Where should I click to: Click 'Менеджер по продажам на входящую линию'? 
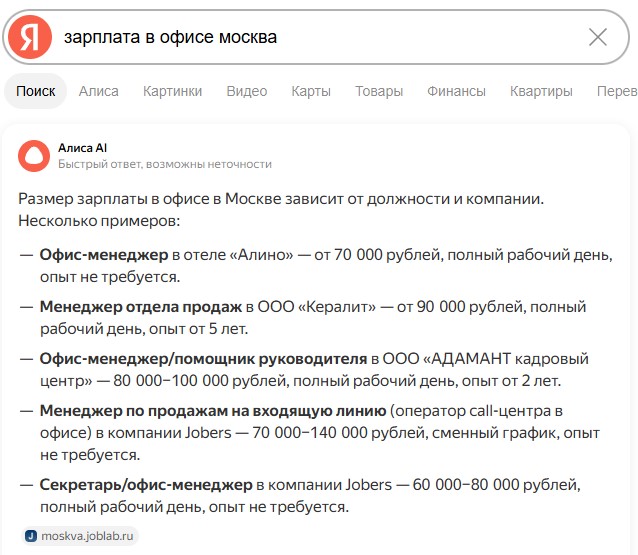pos(213,411)
